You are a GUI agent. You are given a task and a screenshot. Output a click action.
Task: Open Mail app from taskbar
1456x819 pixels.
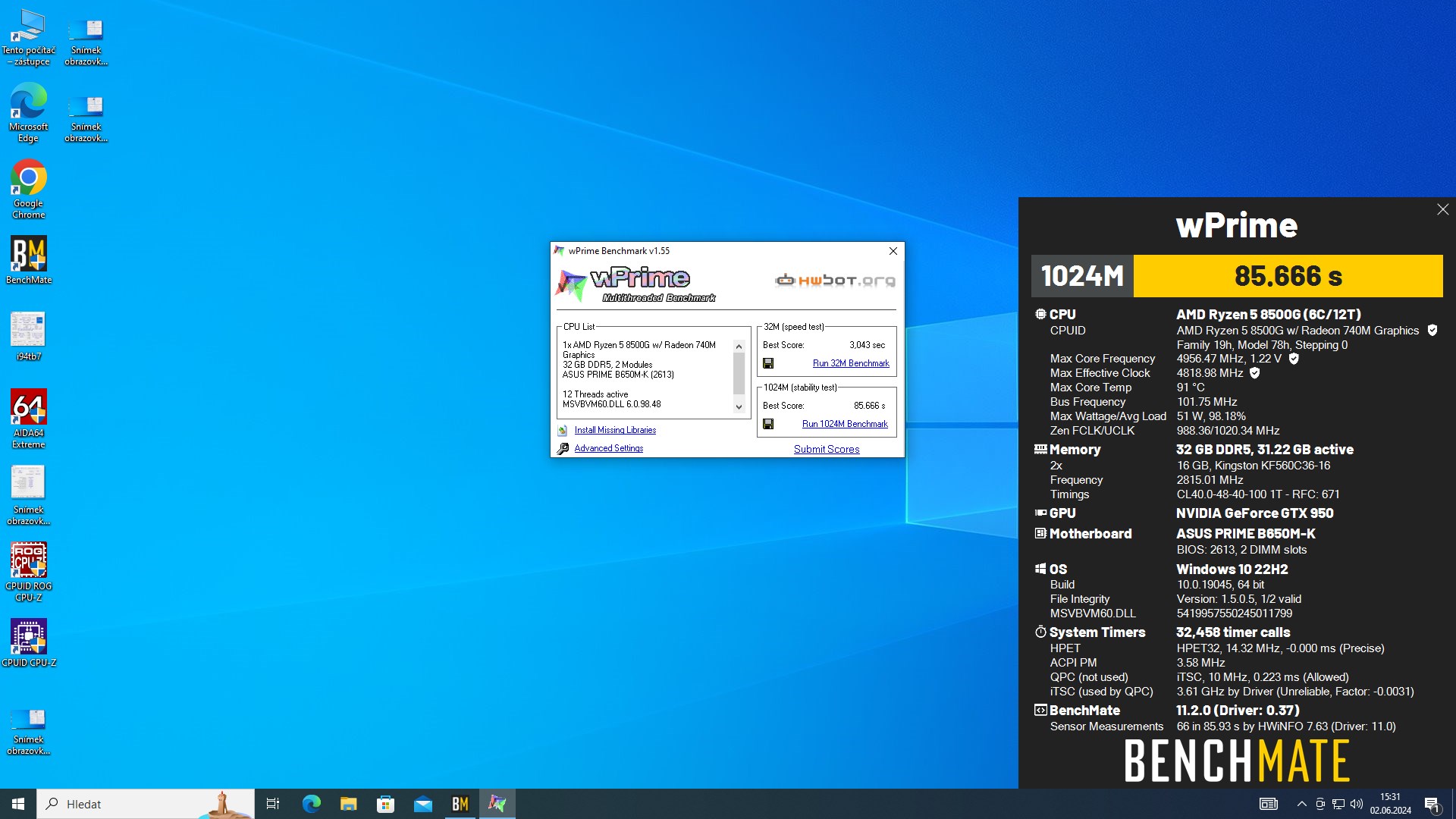[422, 804]
